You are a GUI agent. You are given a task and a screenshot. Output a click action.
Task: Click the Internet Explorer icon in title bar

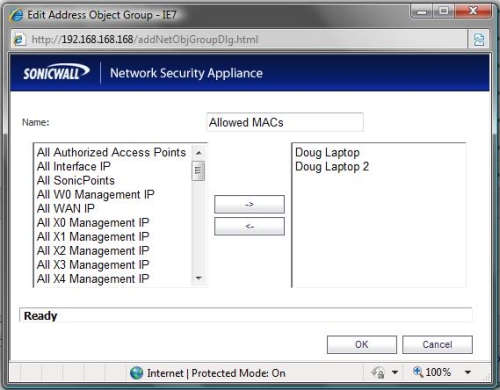click(x=17, y=15)
